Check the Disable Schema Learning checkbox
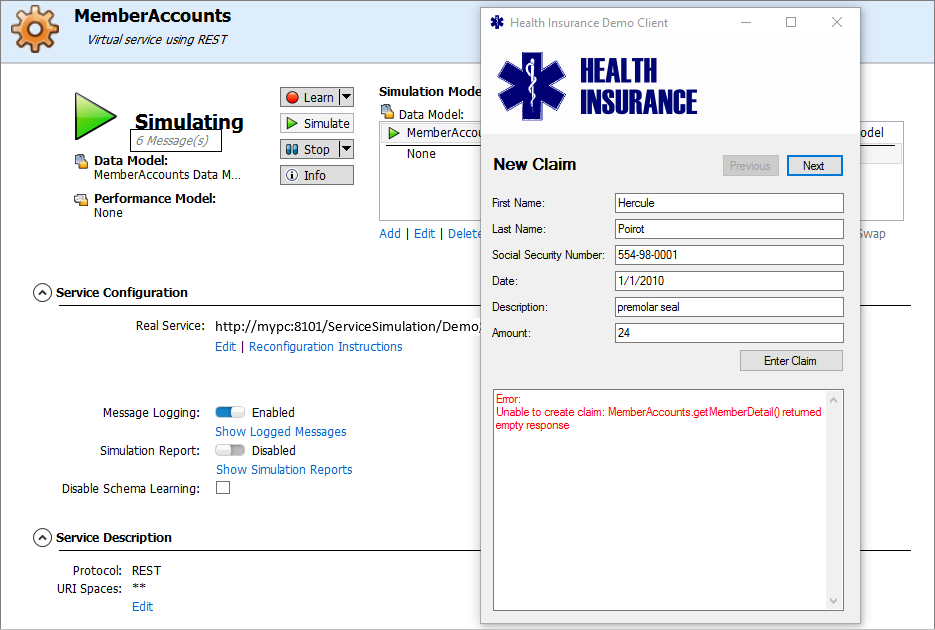The height and width of the screenshot is (630, 935). [223, 488]
